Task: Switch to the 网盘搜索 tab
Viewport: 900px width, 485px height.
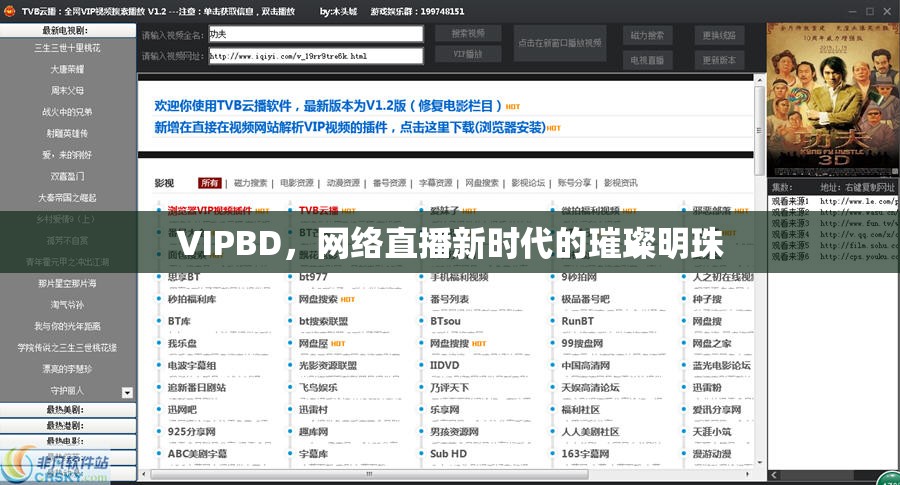Action: [x=482, y=183]
